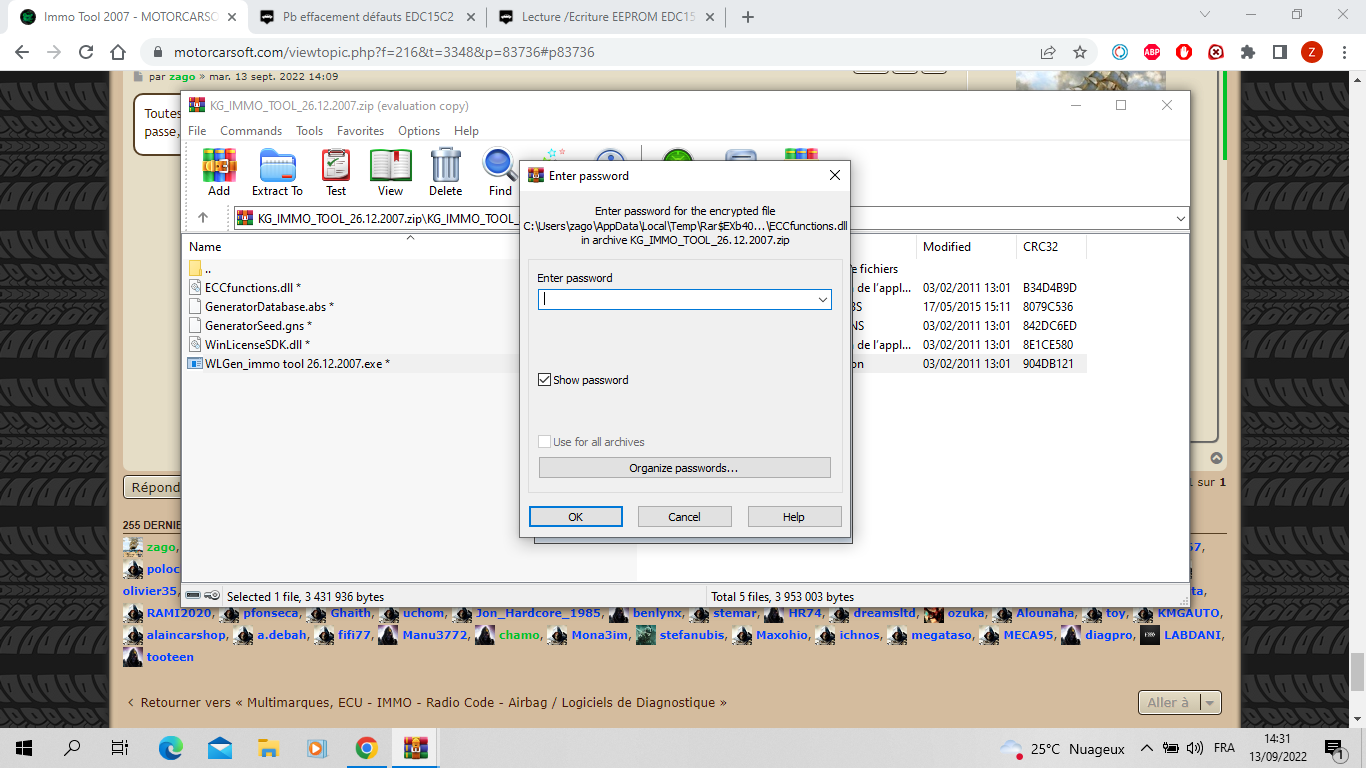Click the View file toolbar icon

click(x=391, y=172)
